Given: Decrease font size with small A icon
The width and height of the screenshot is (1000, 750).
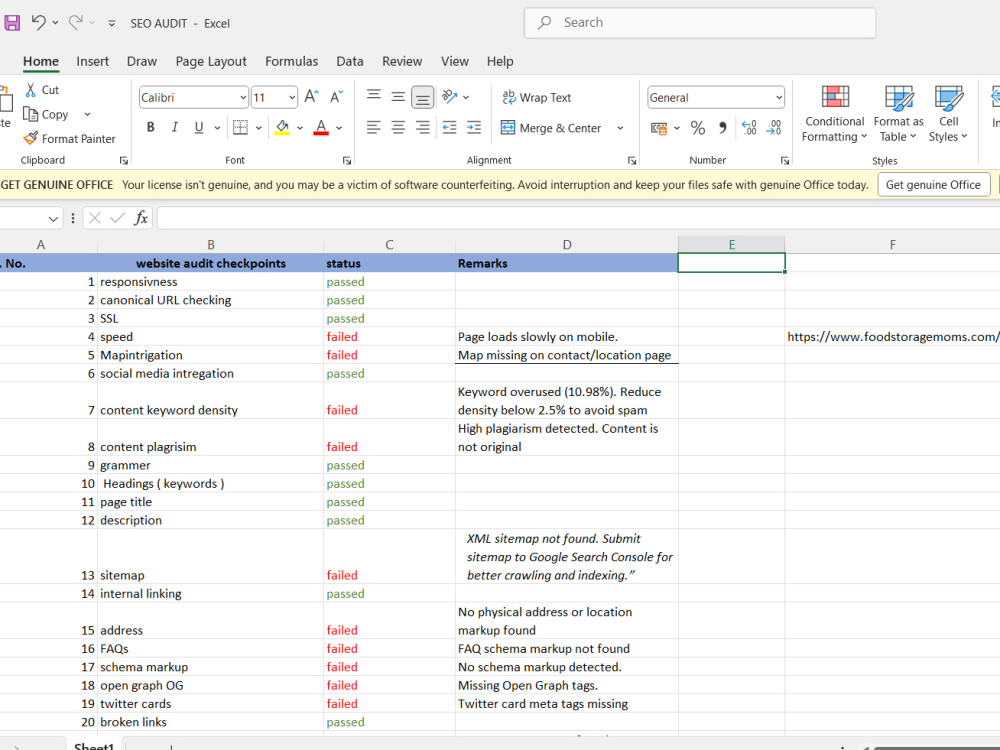Looking at the screenshot, I should tap(336, 96).
